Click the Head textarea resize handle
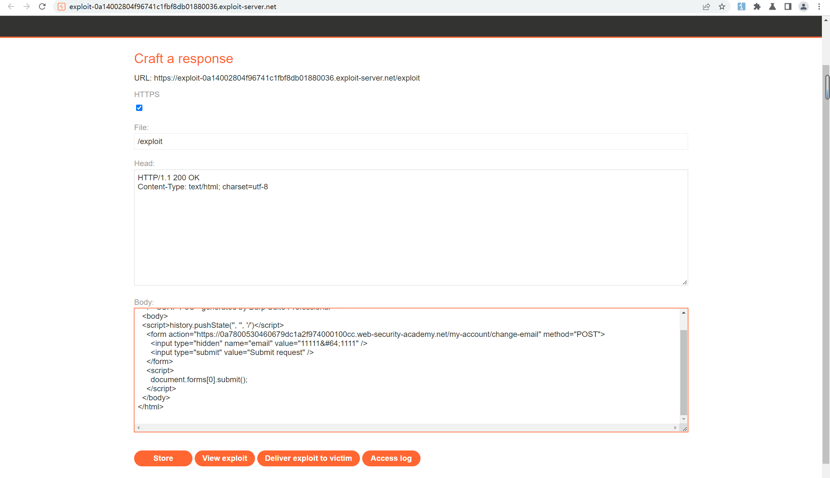Viewport: 830px width, 478px height. tap(684, 282)
